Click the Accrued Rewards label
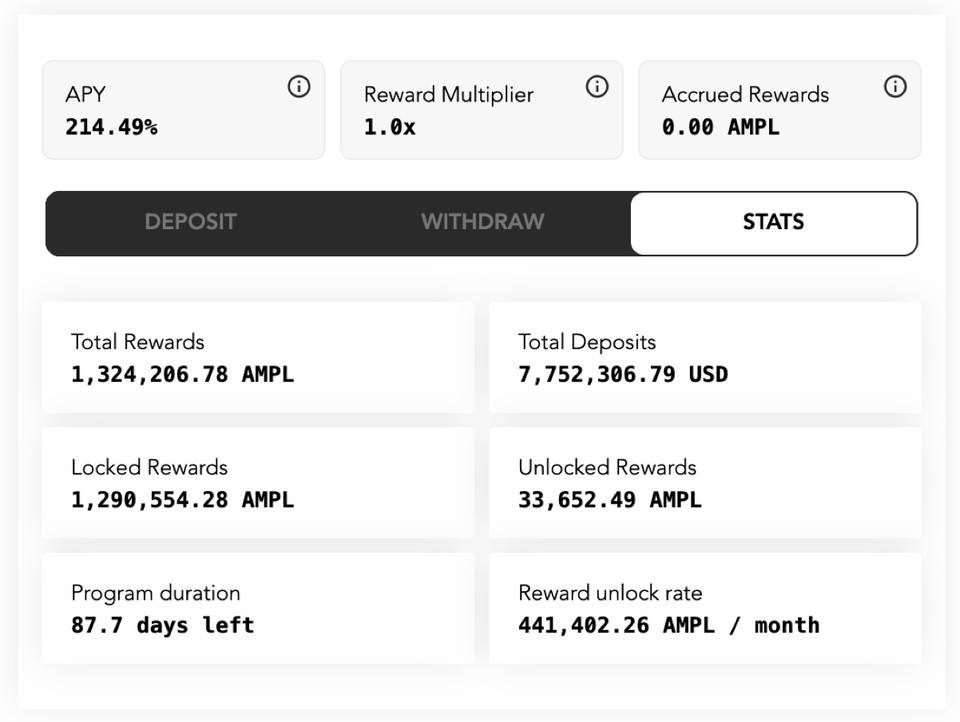 [745, 95]
